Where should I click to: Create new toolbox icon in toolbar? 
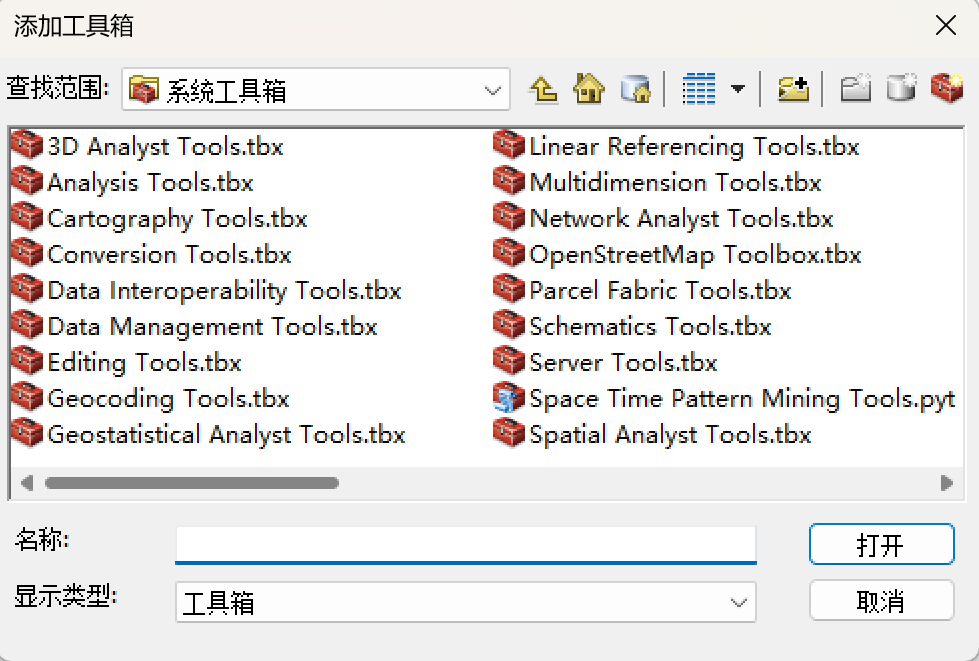click(947, 89)
